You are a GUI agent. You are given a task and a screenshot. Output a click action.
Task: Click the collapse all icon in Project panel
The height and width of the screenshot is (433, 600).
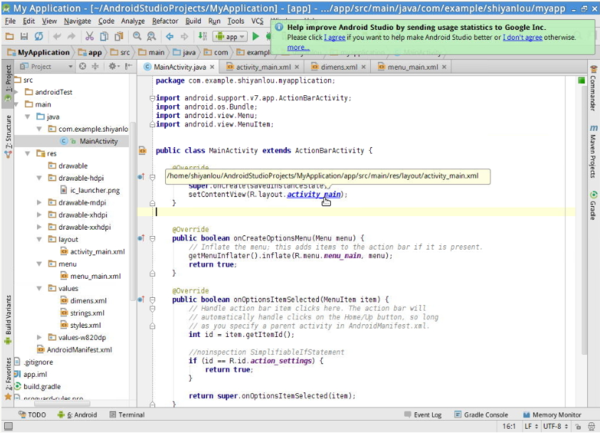pyautogui.click(x=95, y=67)
